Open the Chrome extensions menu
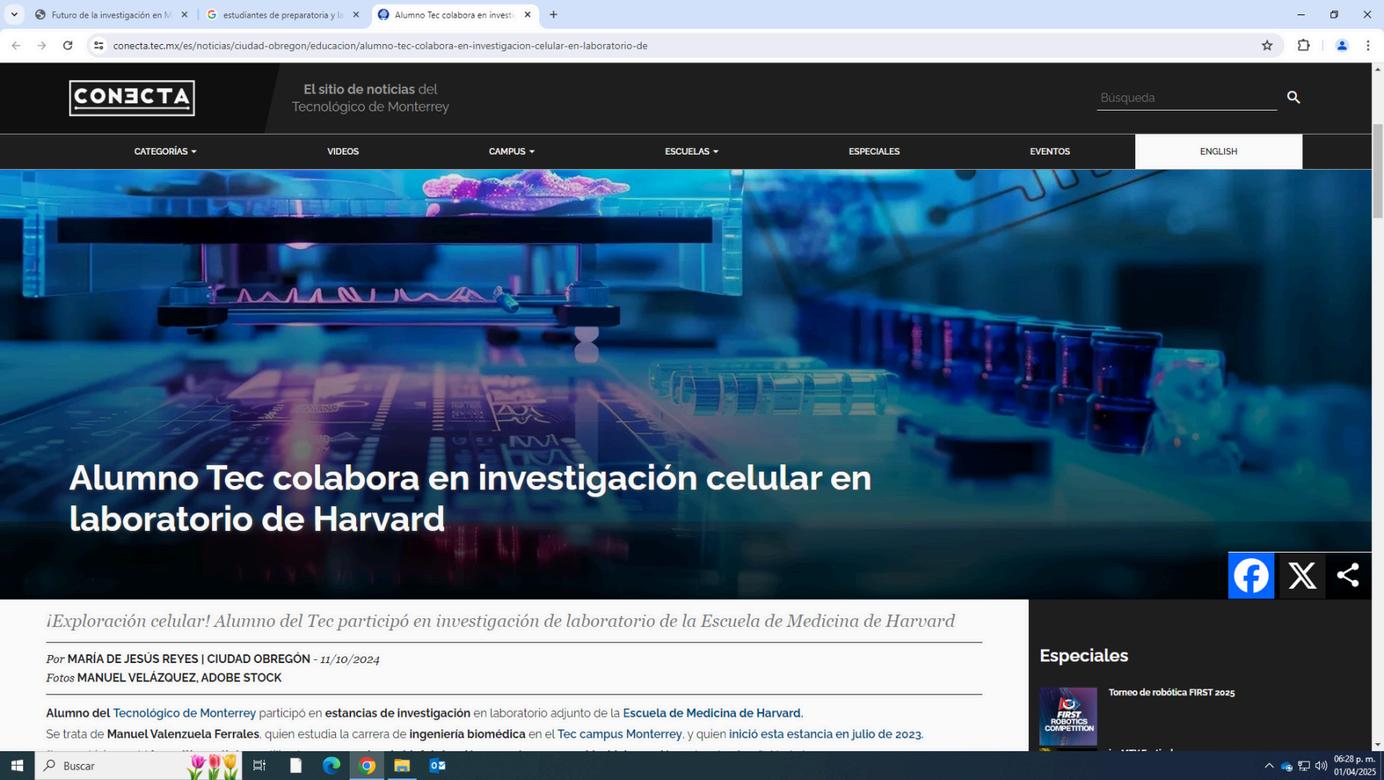The height and width of the screenshot is (780, 1384). click(1303, 45)
